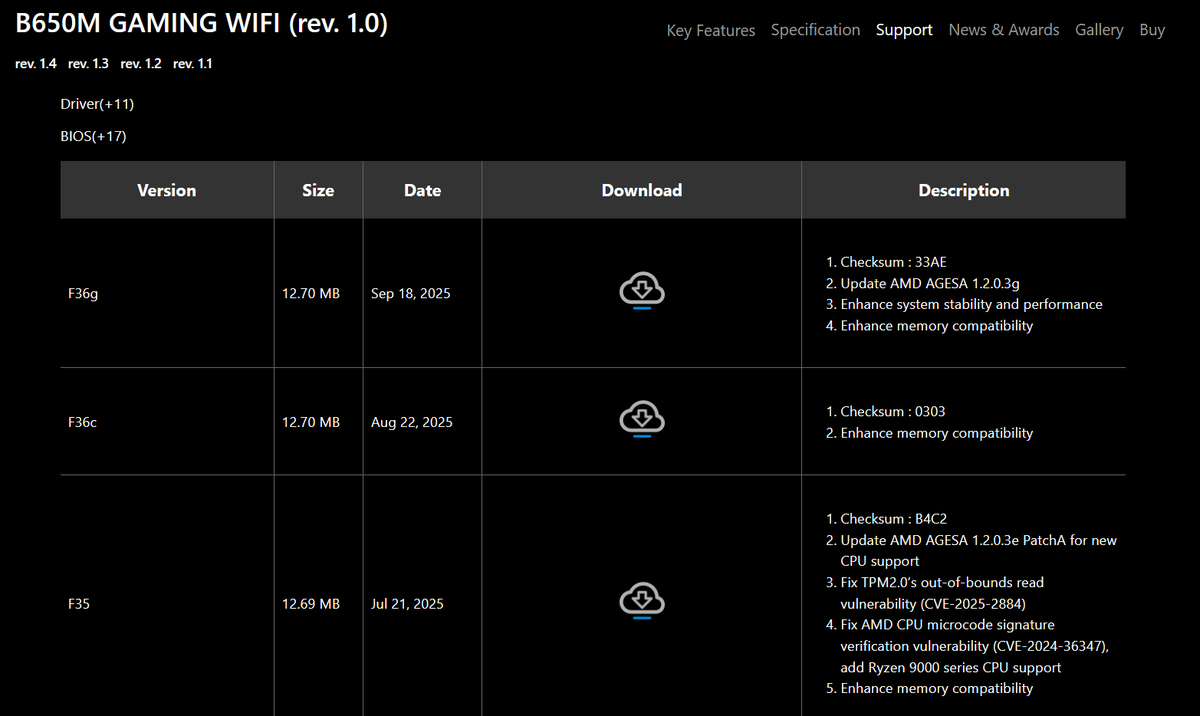Click the Date column header

422,190
